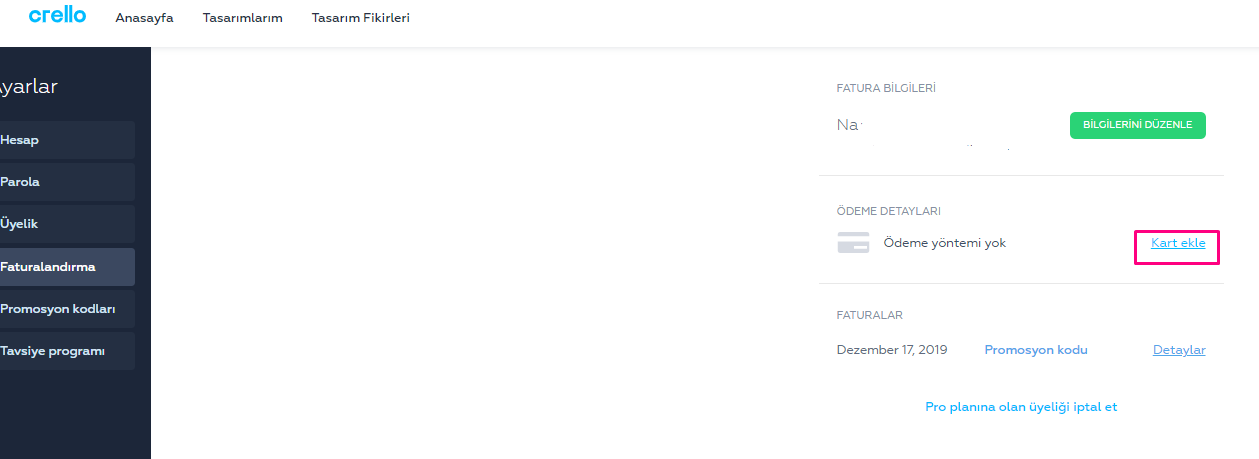
Task: Click Pro planına olan üyeliği iptal et
Action: pyautogui.click(x=1021, y=407)
